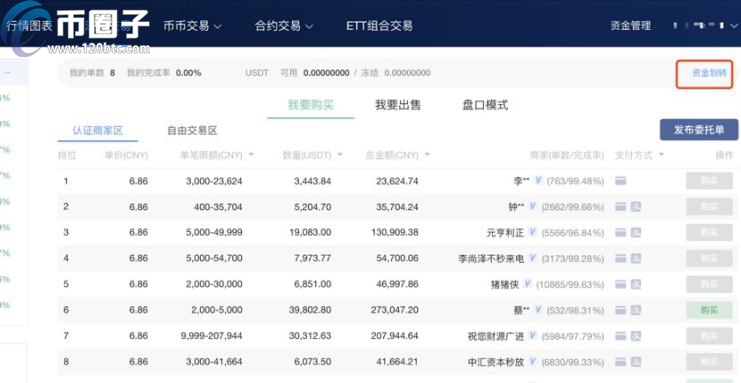Click the 发布委托单 button
741x383 pixels.
pyautogui.click(x=699, y=130)
